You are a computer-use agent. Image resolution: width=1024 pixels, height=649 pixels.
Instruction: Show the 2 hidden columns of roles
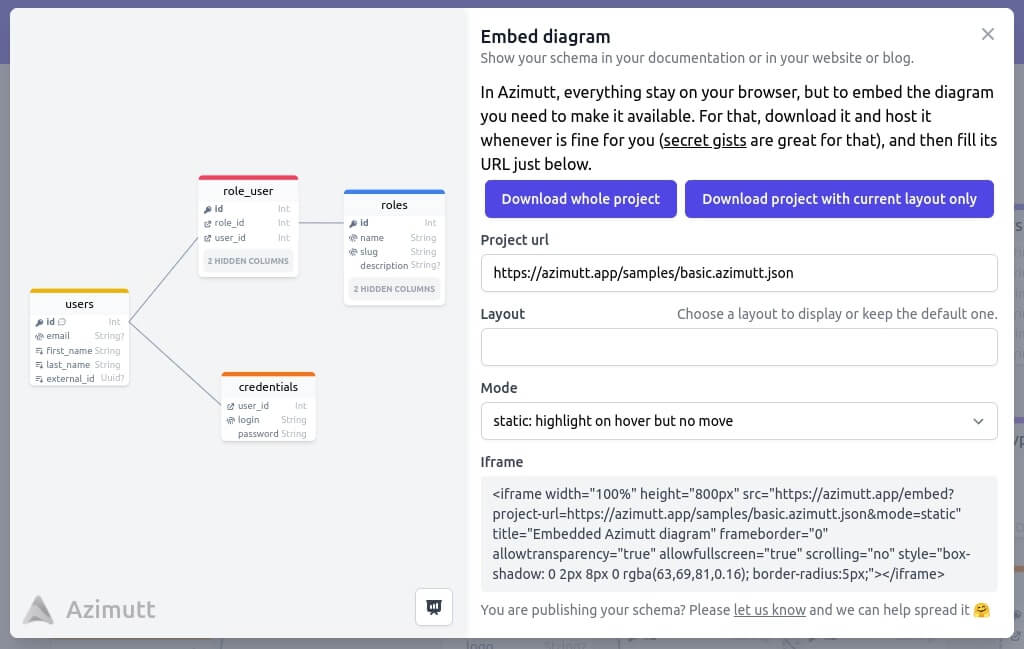pos(394,287)
